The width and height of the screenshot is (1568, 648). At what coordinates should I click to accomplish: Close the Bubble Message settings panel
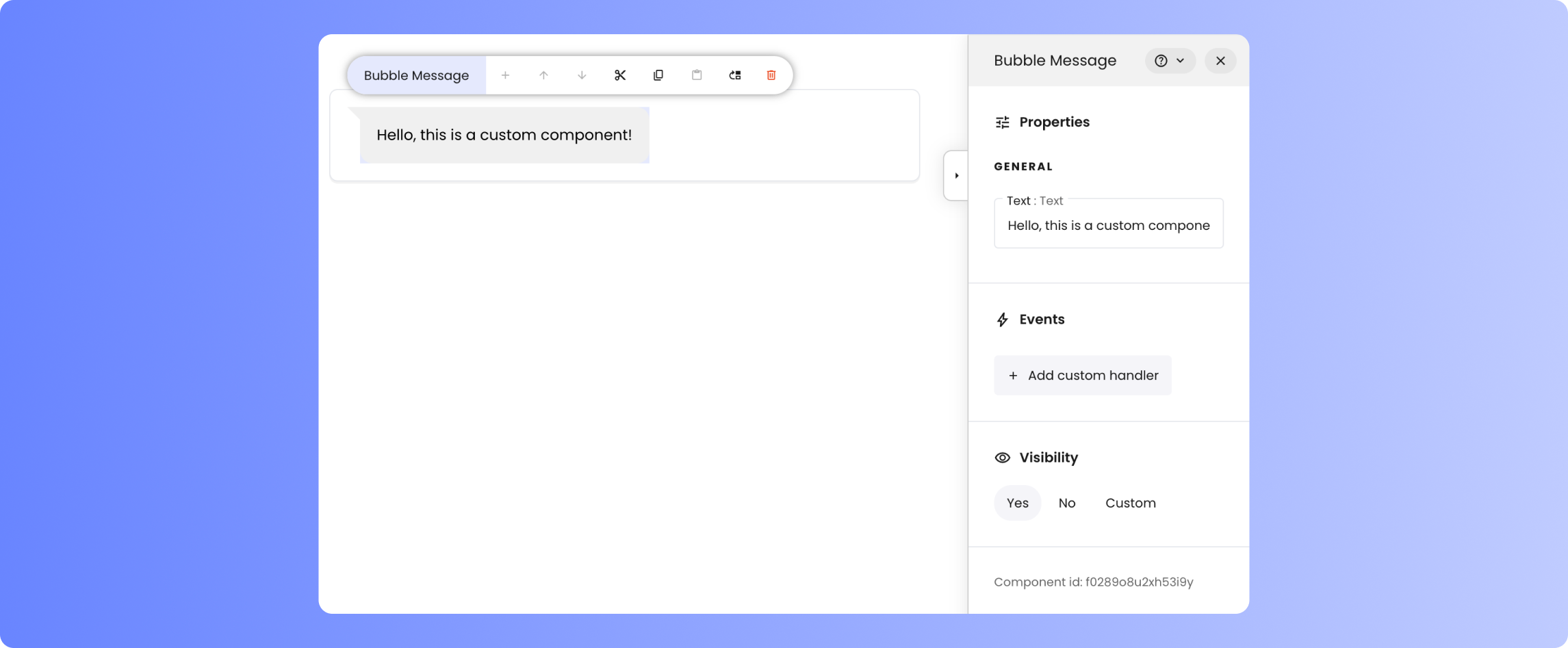click(1220, 61)
